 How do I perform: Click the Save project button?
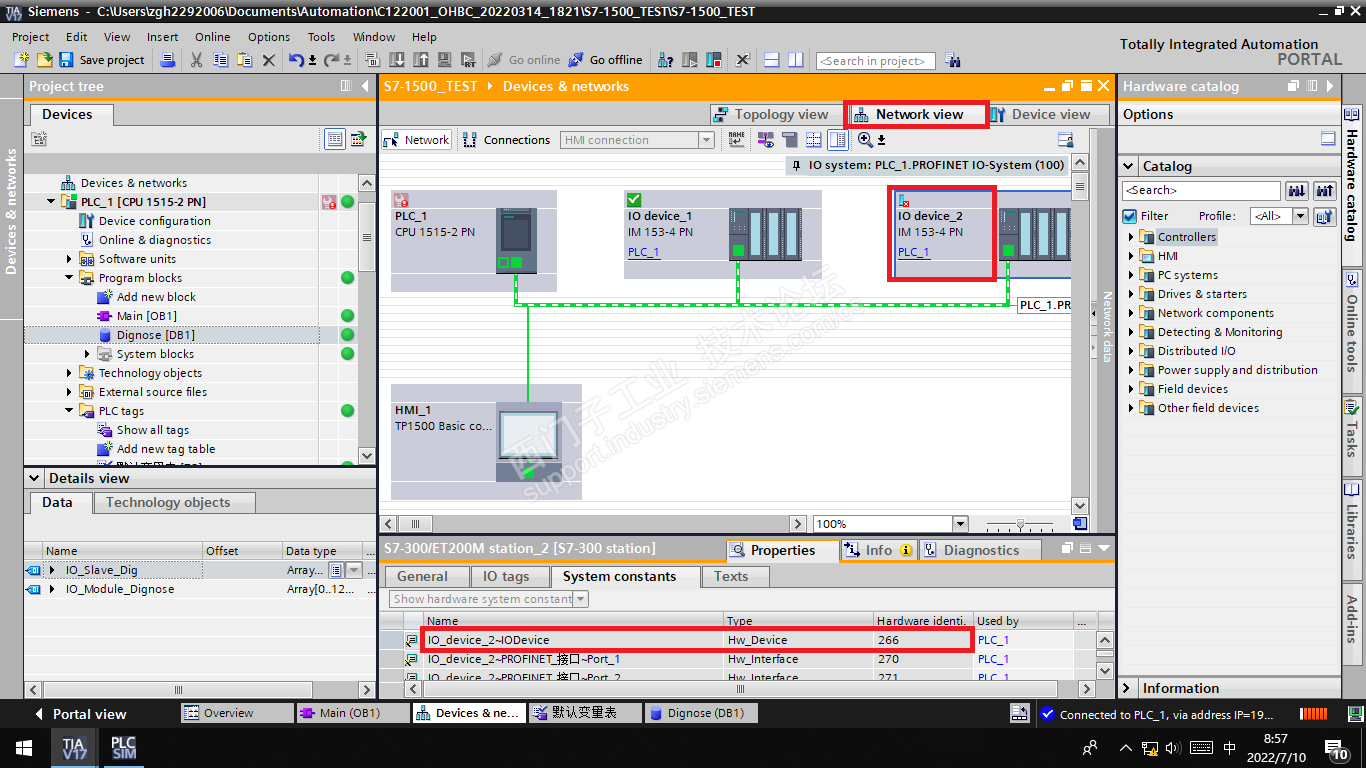click(103, 60)
